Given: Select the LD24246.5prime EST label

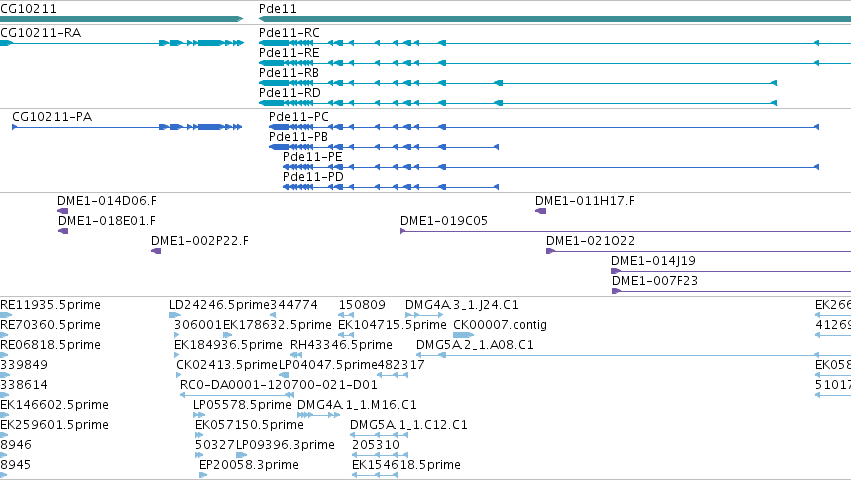Looking at the screenshot, I should click(x=219, y=305).
